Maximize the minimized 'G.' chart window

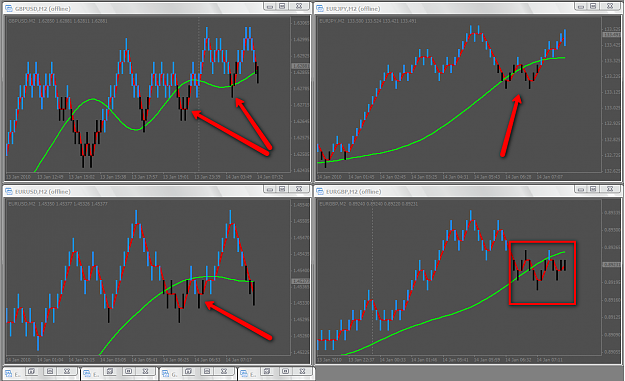point(206,371)
